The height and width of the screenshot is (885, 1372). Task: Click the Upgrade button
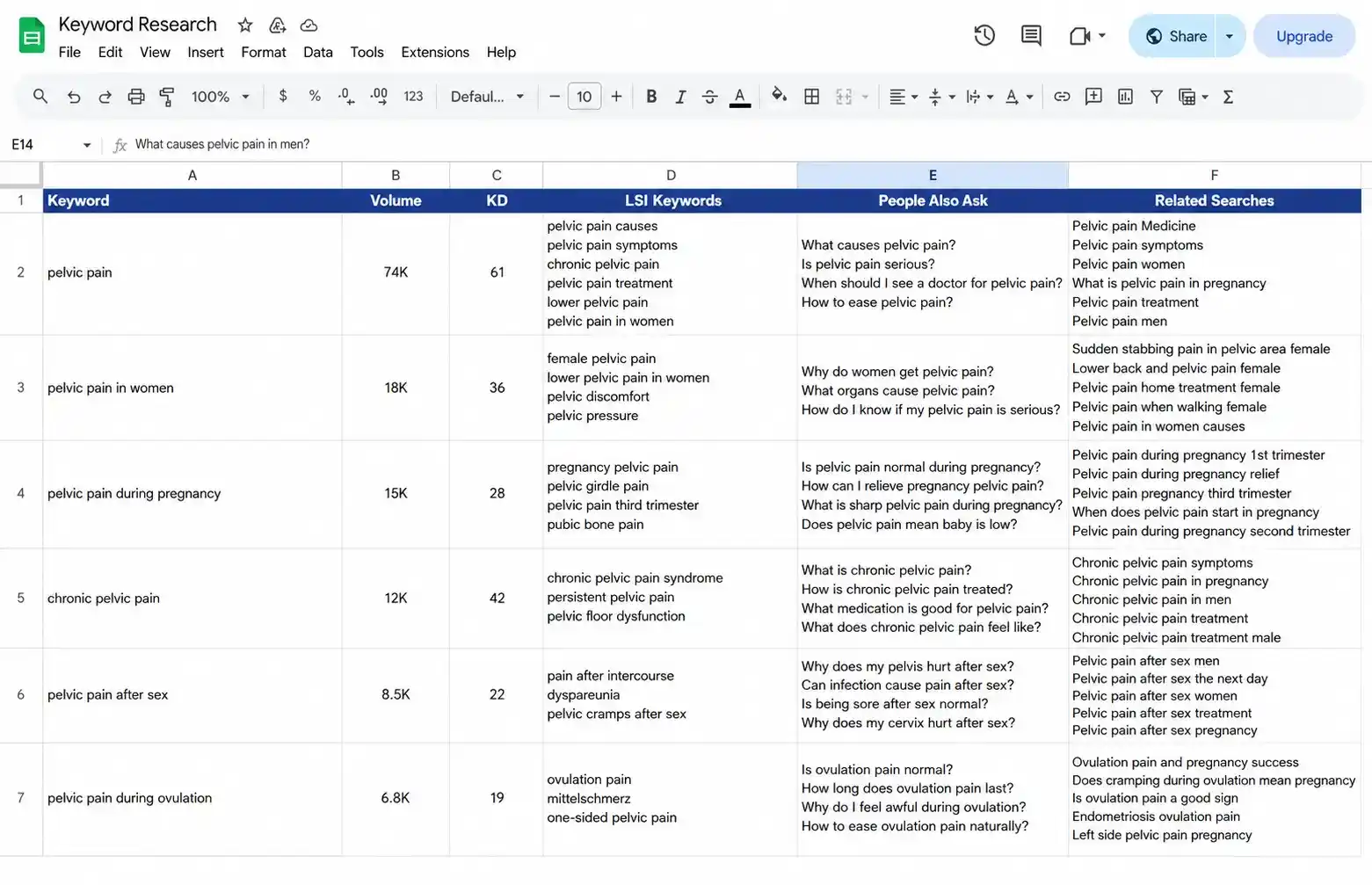[x=1304, y=36]
